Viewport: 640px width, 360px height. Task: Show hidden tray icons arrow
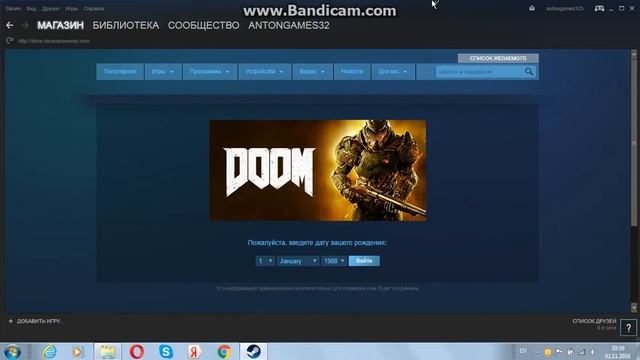tap(536, 352)
